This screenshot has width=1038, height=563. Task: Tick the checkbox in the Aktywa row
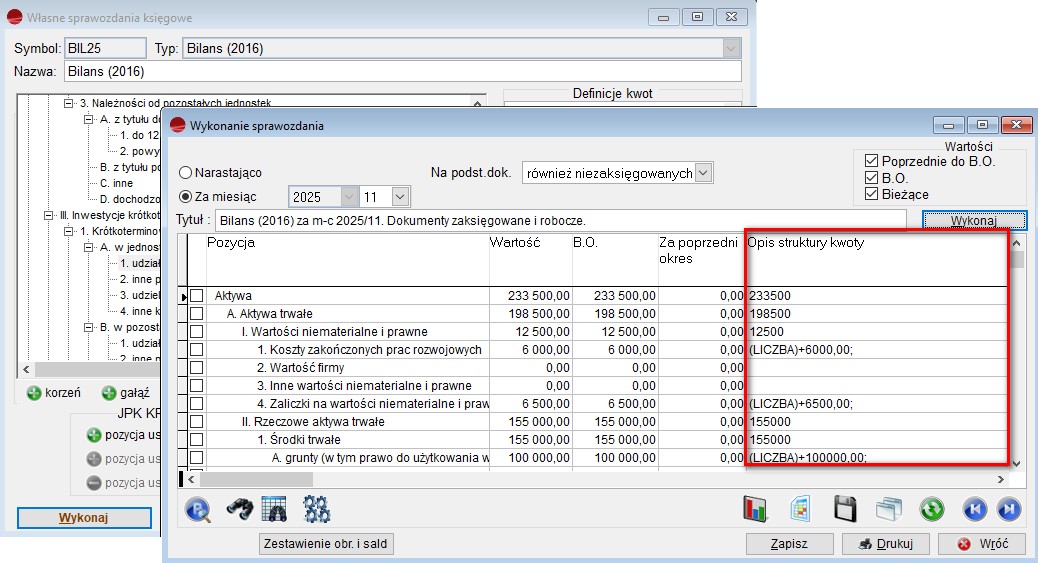click(197, 297)
